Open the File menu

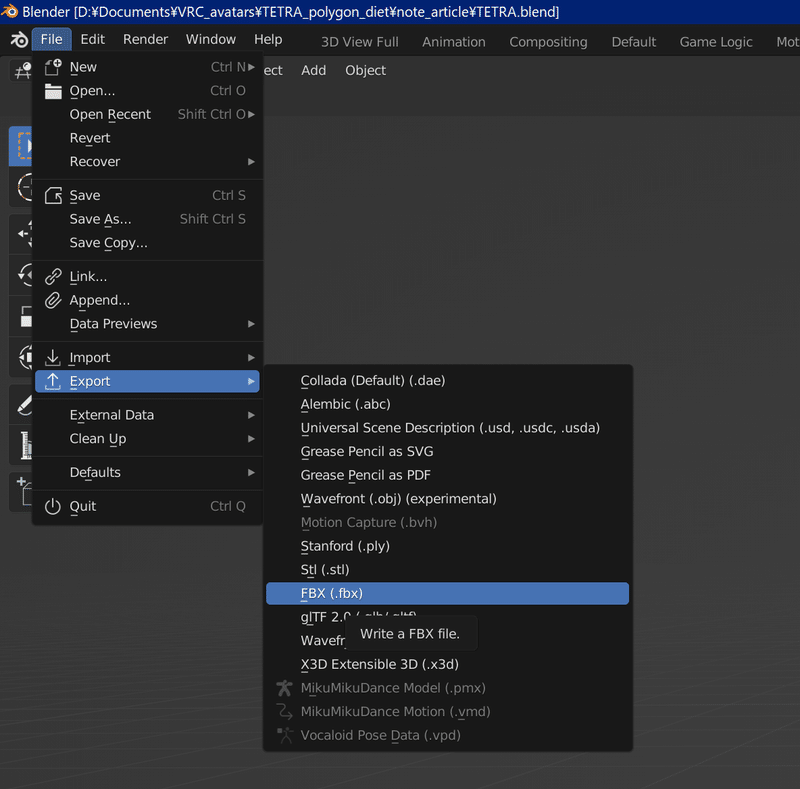[52, 39]
